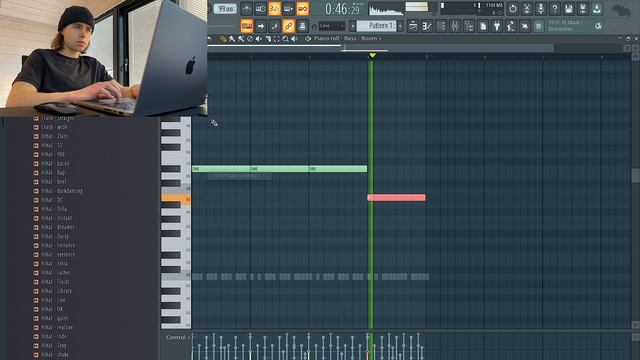This screenshot has width=640, height=360.
Task: Toggle the Browser view icon
Action: tap(469, 26)
